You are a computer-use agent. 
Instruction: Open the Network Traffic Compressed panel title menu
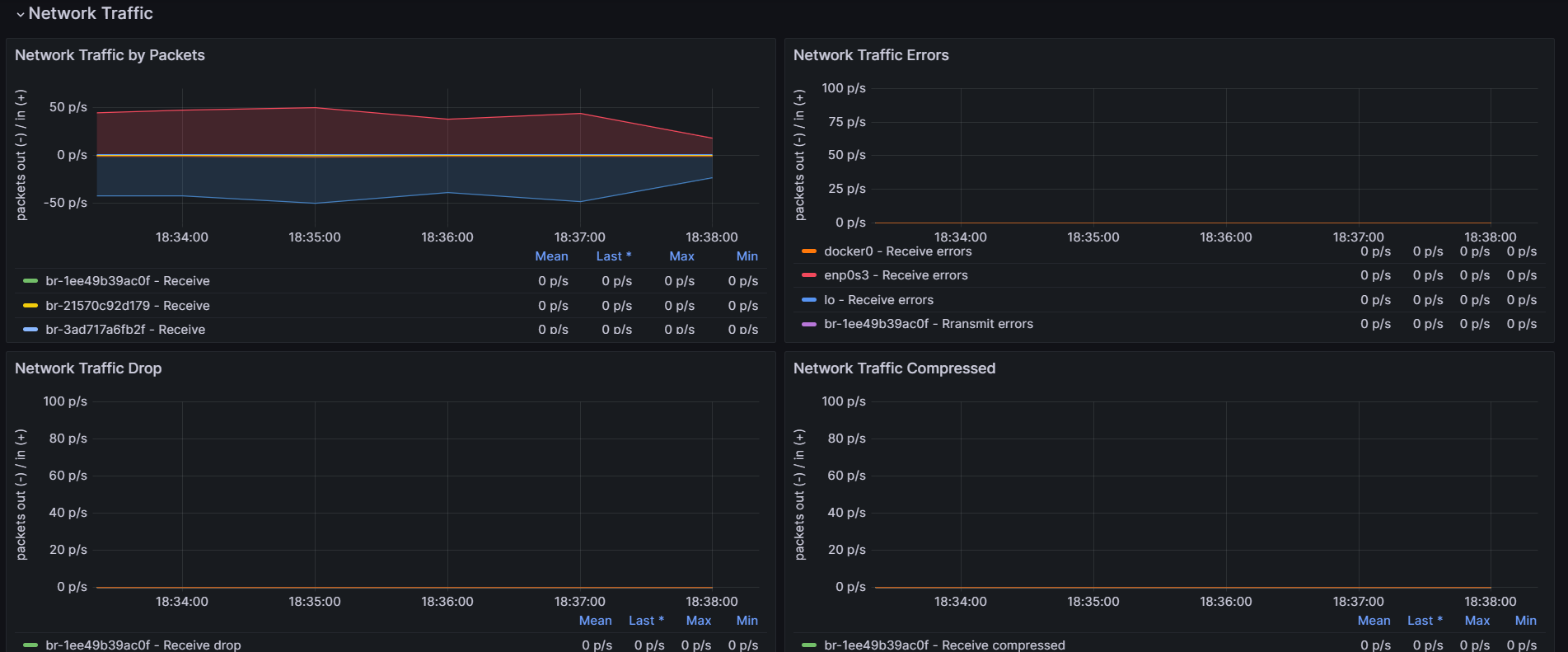[x=894, y=368]
